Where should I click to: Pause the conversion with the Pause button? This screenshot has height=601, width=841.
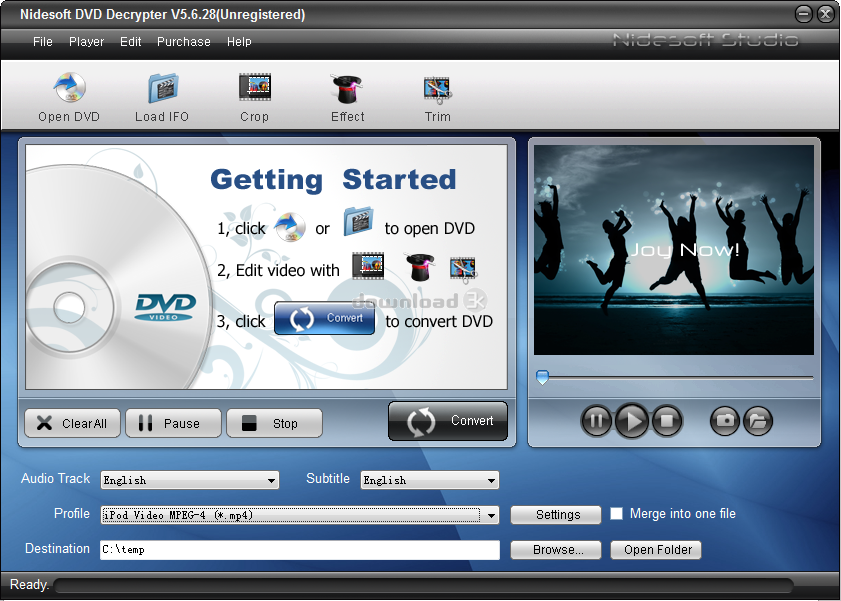(x=173, y=424)
